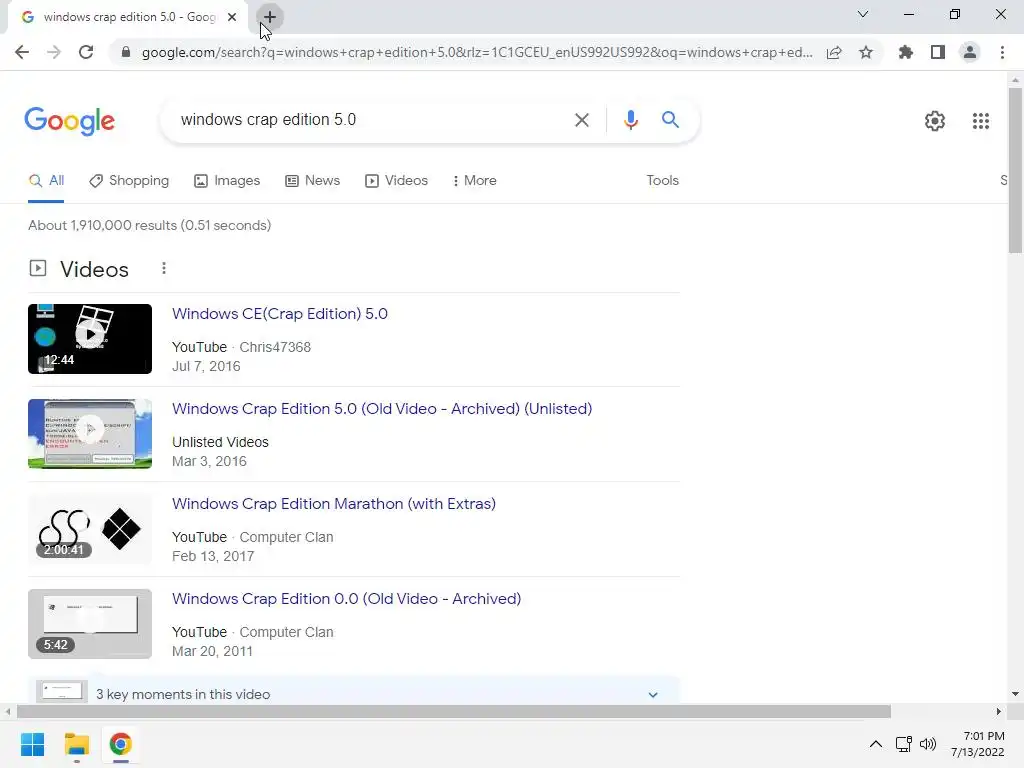The image size is (1024, 768).
Task: Go to the Google logo homepage
Action: coord(70,121)
